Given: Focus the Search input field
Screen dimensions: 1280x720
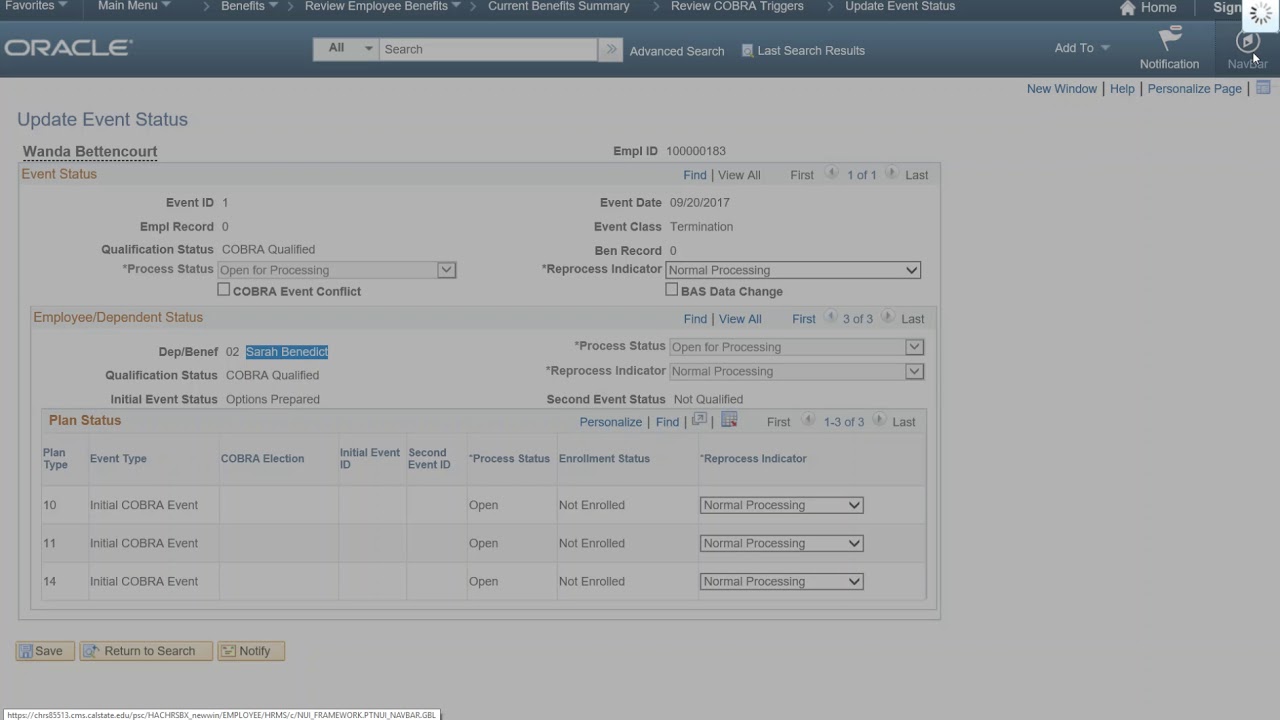Looking at the screenshot, I should [x=488, y=49].
